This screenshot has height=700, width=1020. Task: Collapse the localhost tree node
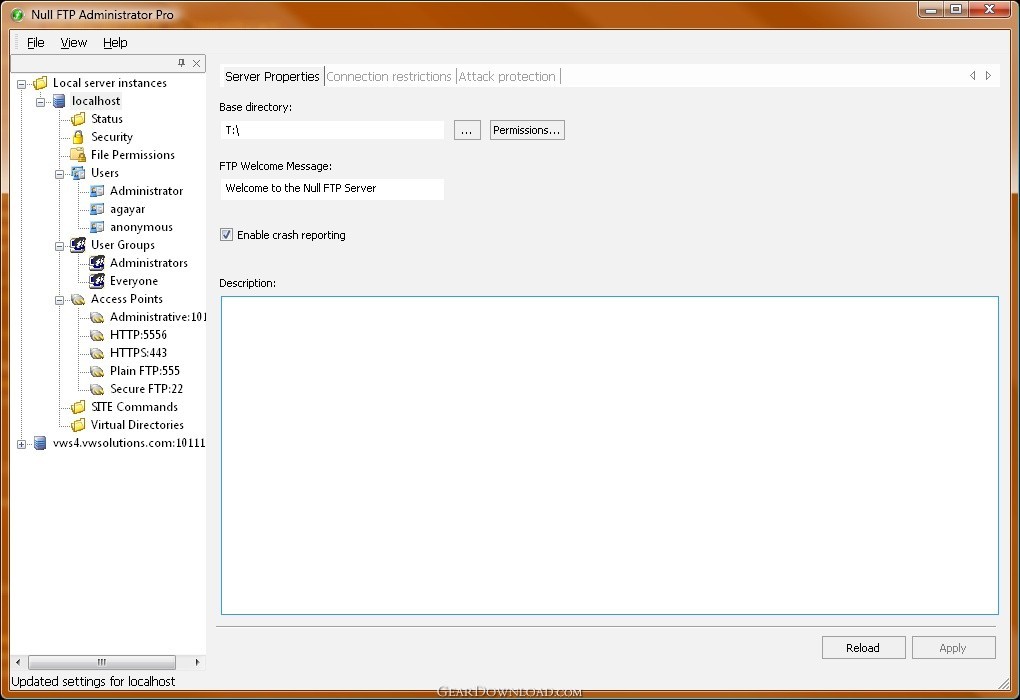pyautogui.click(x=40, y=102)
